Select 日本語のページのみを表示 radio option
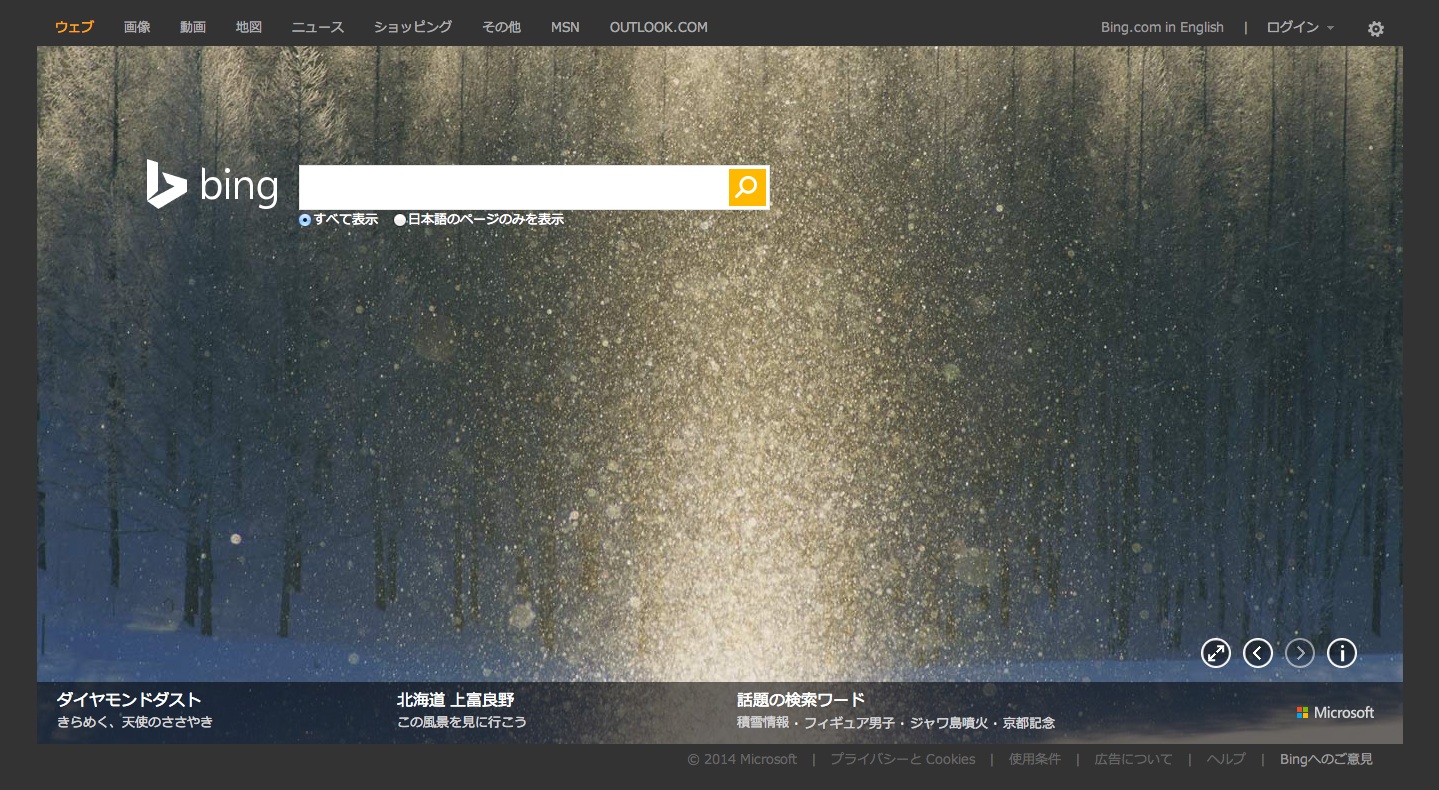This screenshot has height=790, width=1439. [x=400, y=220]
